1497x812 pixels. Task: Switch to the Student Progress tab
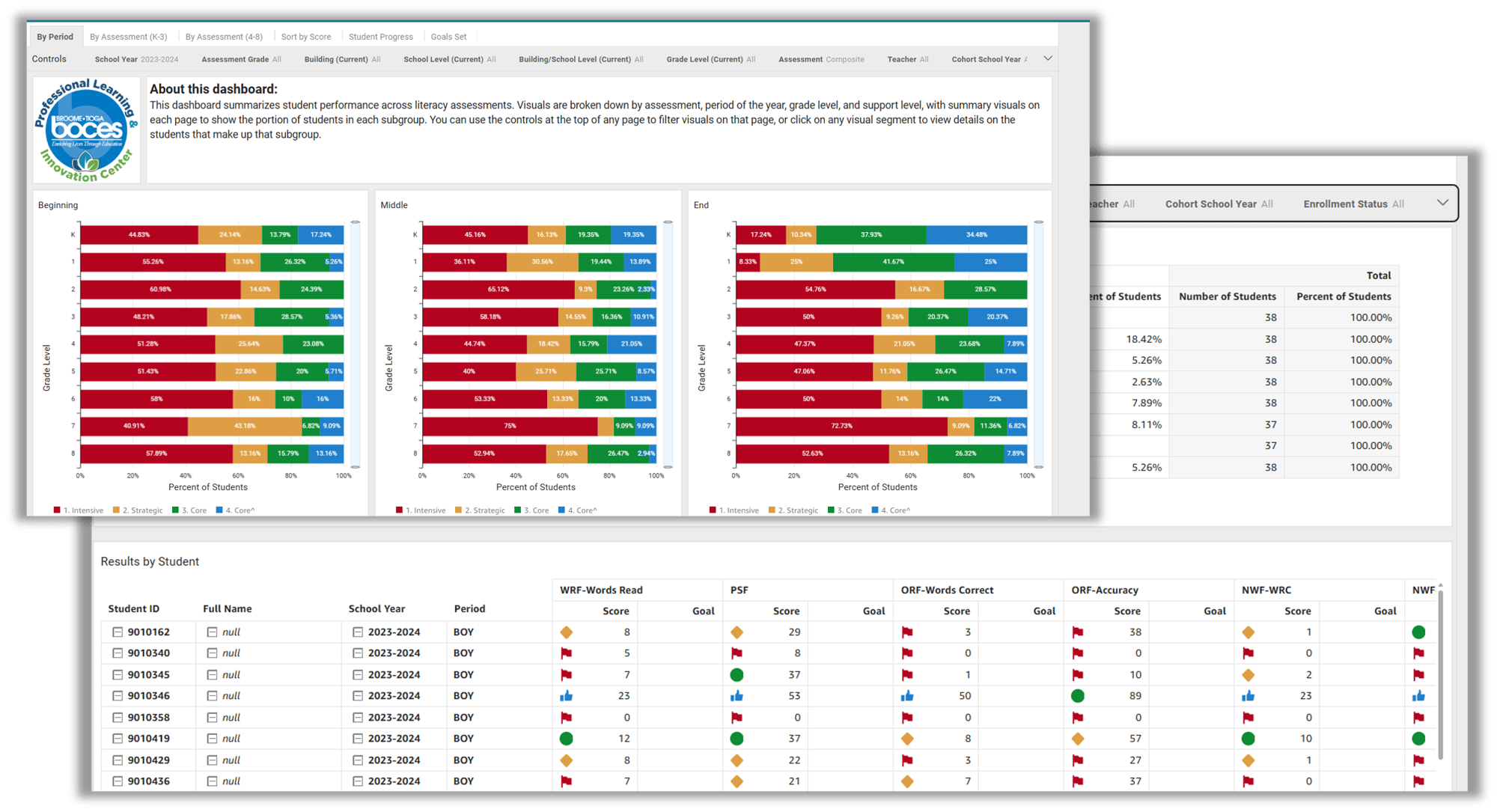click(381, 36)
